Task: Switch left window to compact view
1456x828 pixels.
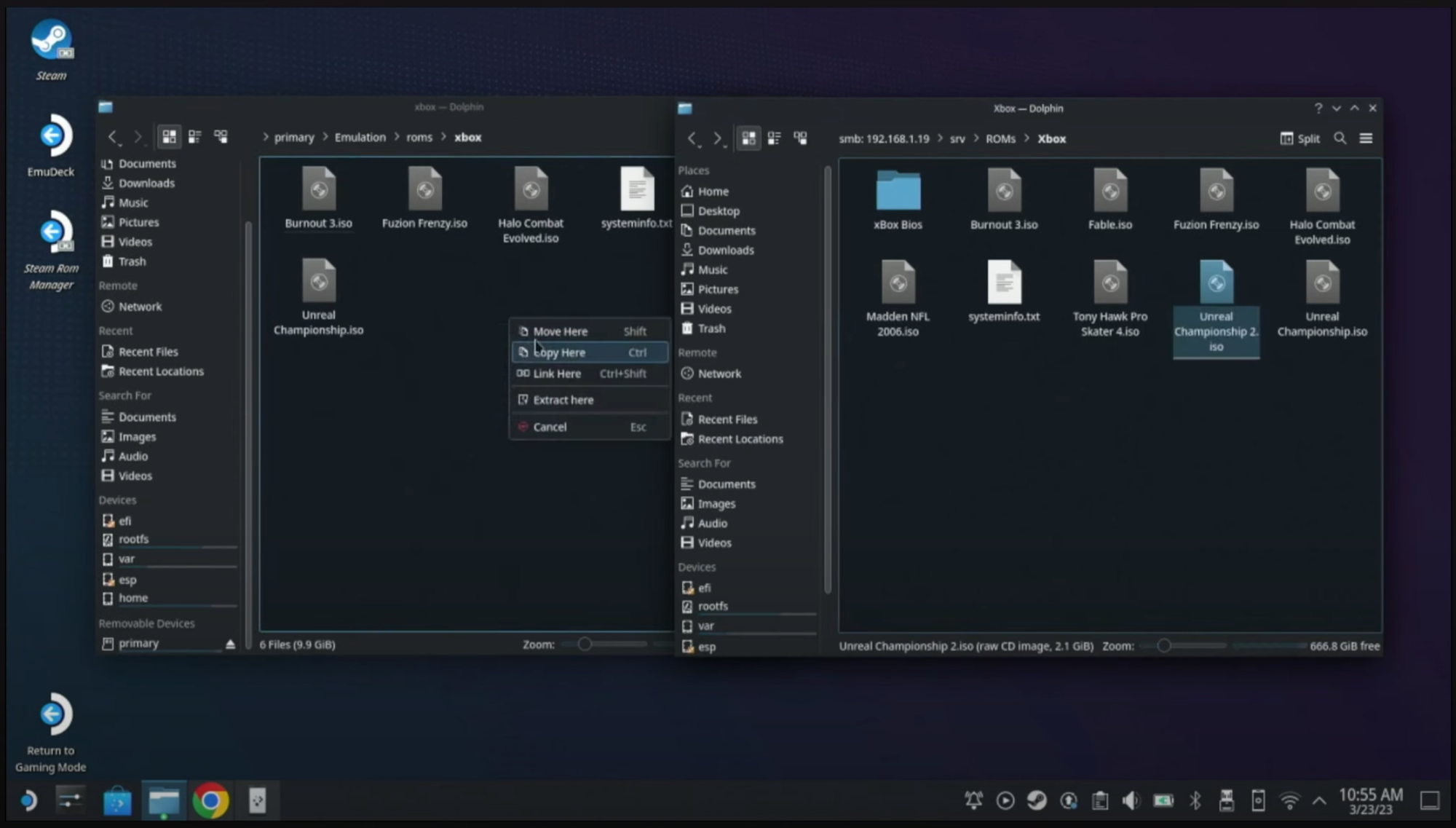Action: (194, 137)
